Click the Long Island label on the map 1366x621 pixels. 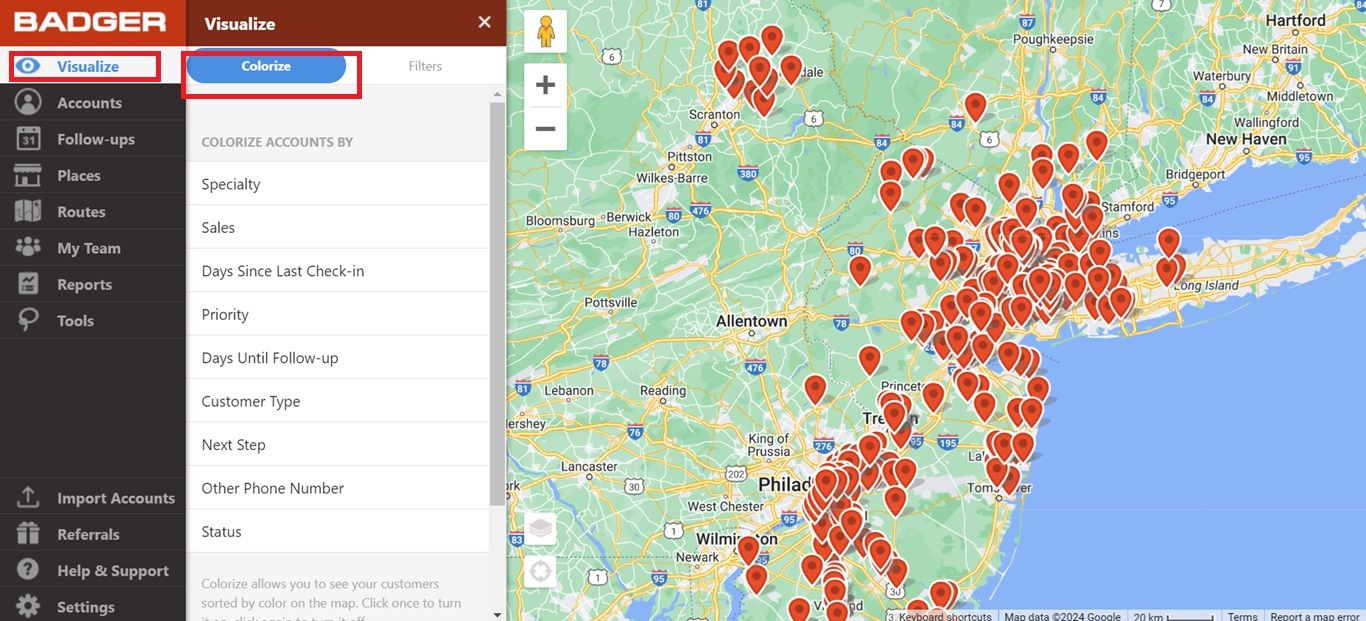click(1206, 286)
